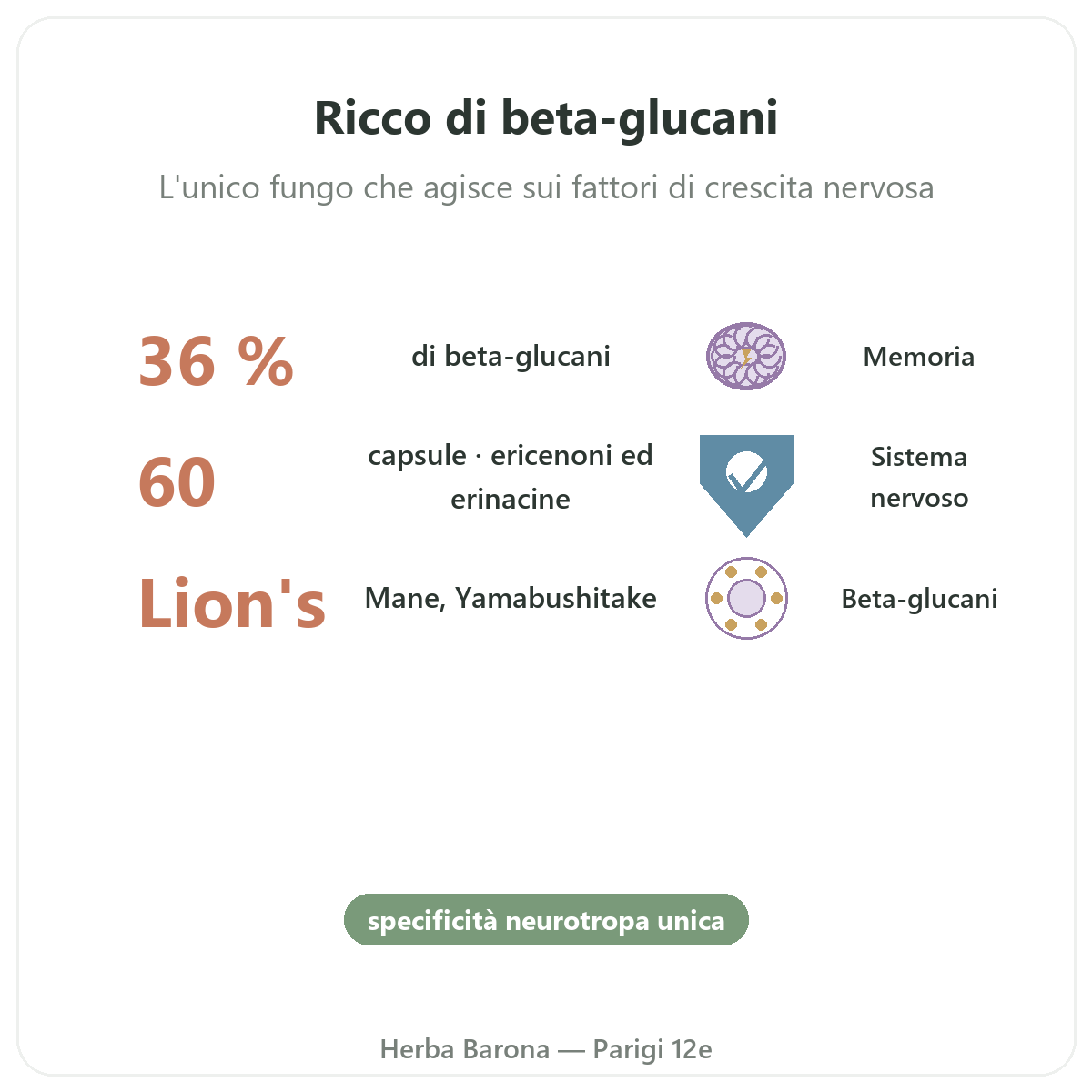This screenshot has width=1092, height=1092.
Task: Select 'capsule · ericenoni ed erinacine' text
Action: pyautogui.click(x=511, y=477)
